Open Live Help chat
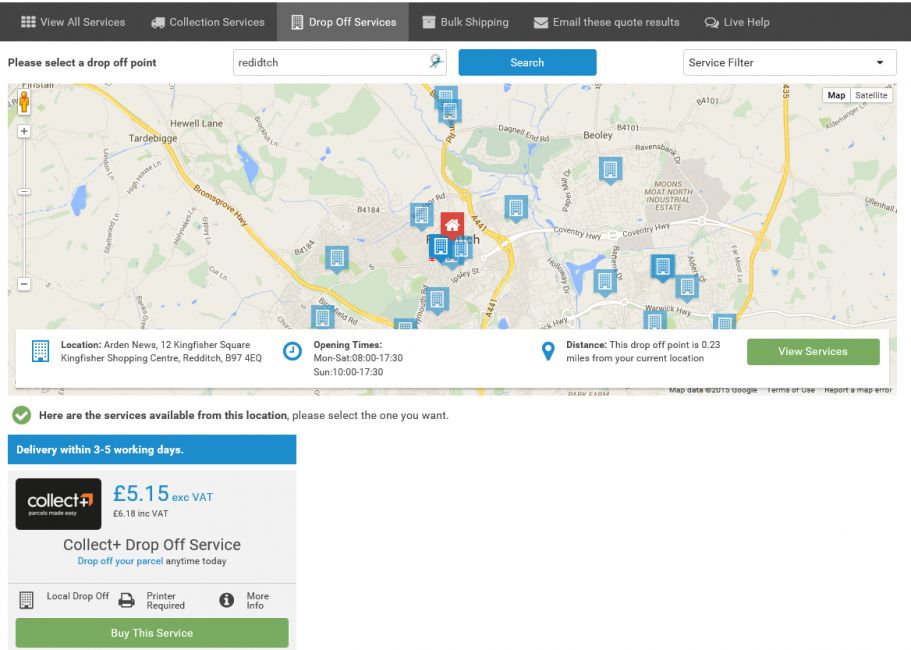The width and height of the screenshot is (911, 650). tap(737, 22)
